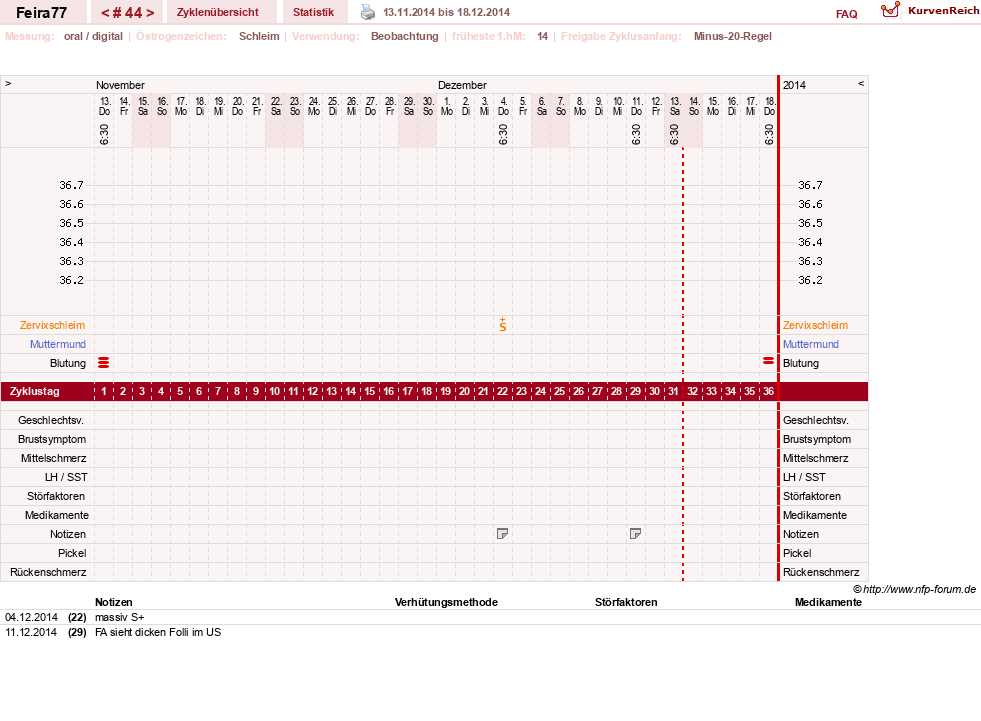Click the left Pickel row label
The image size is (981, 721).
(x=72, y=553)
